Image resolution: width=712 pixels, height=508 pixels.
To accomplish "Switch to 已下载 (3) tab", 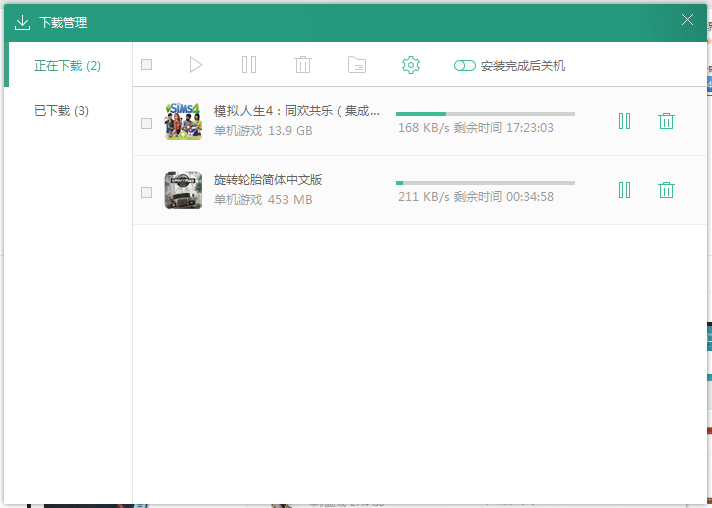I will 61,111.
